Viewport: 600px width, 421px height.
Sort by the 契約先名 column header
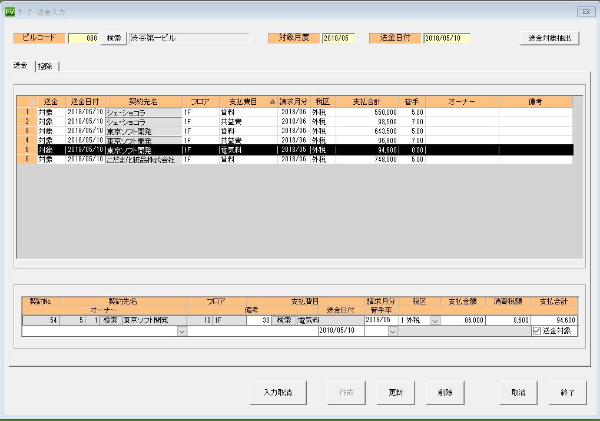pyautogui.click(x=143, y=102)
